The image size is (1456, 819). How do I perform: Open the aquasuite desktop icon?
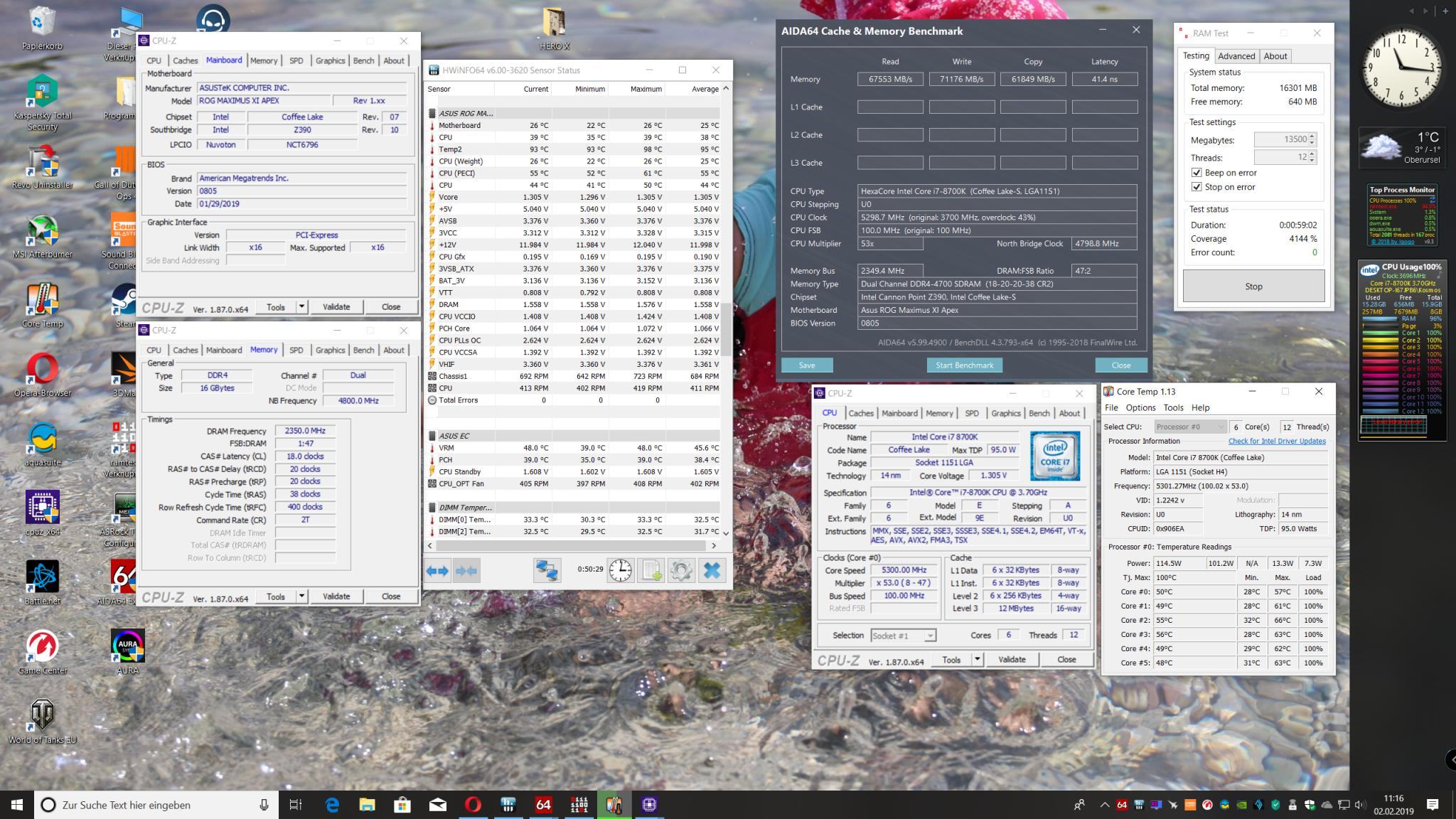[43, 445]
